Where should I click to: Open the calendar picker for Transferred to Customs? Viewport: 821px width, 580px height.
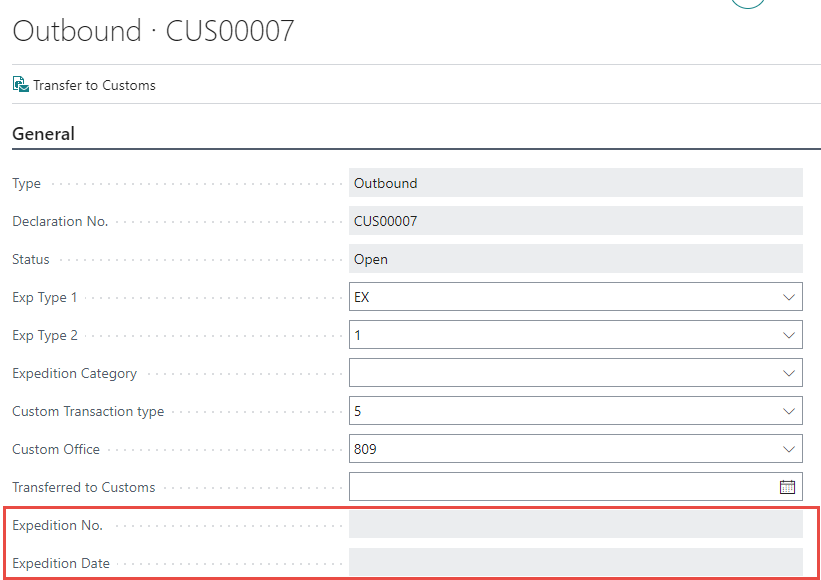coord(787,487)
